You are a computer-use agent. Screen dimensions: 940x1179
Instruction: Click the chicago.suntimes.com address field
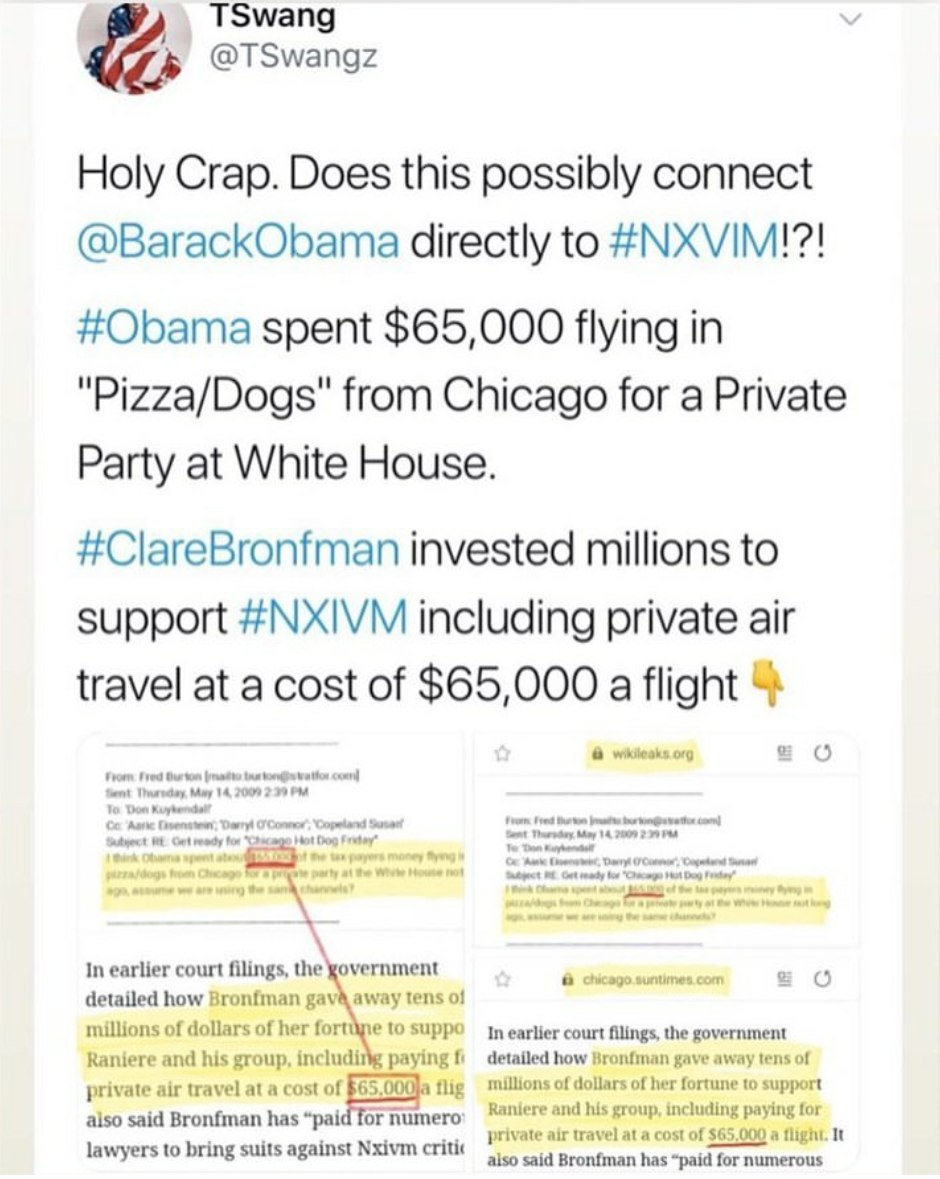645,979
